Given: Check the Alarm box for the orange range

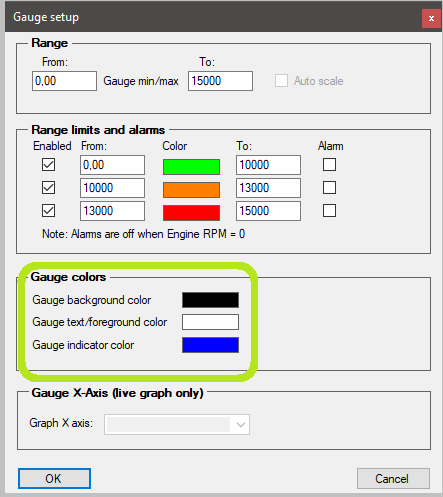Looking at the screenshot, I should 329,188.
